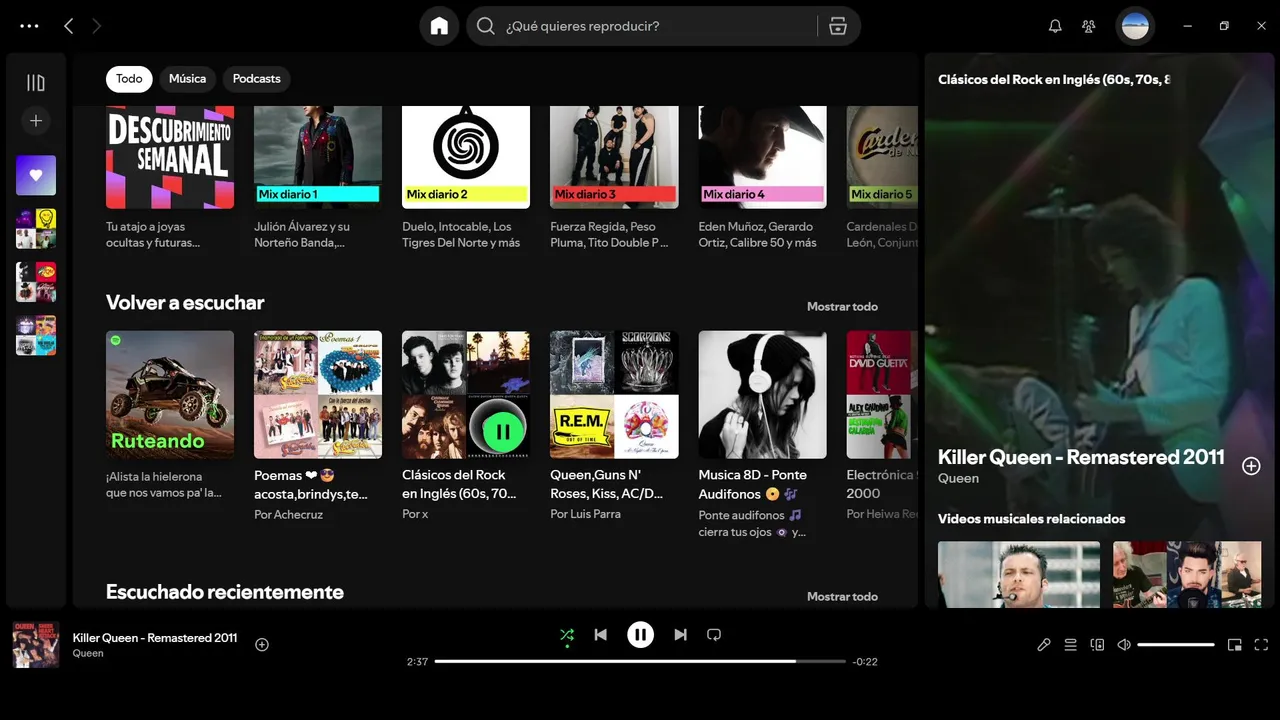Open the three-dots app menu

click(x=29, y=26)
